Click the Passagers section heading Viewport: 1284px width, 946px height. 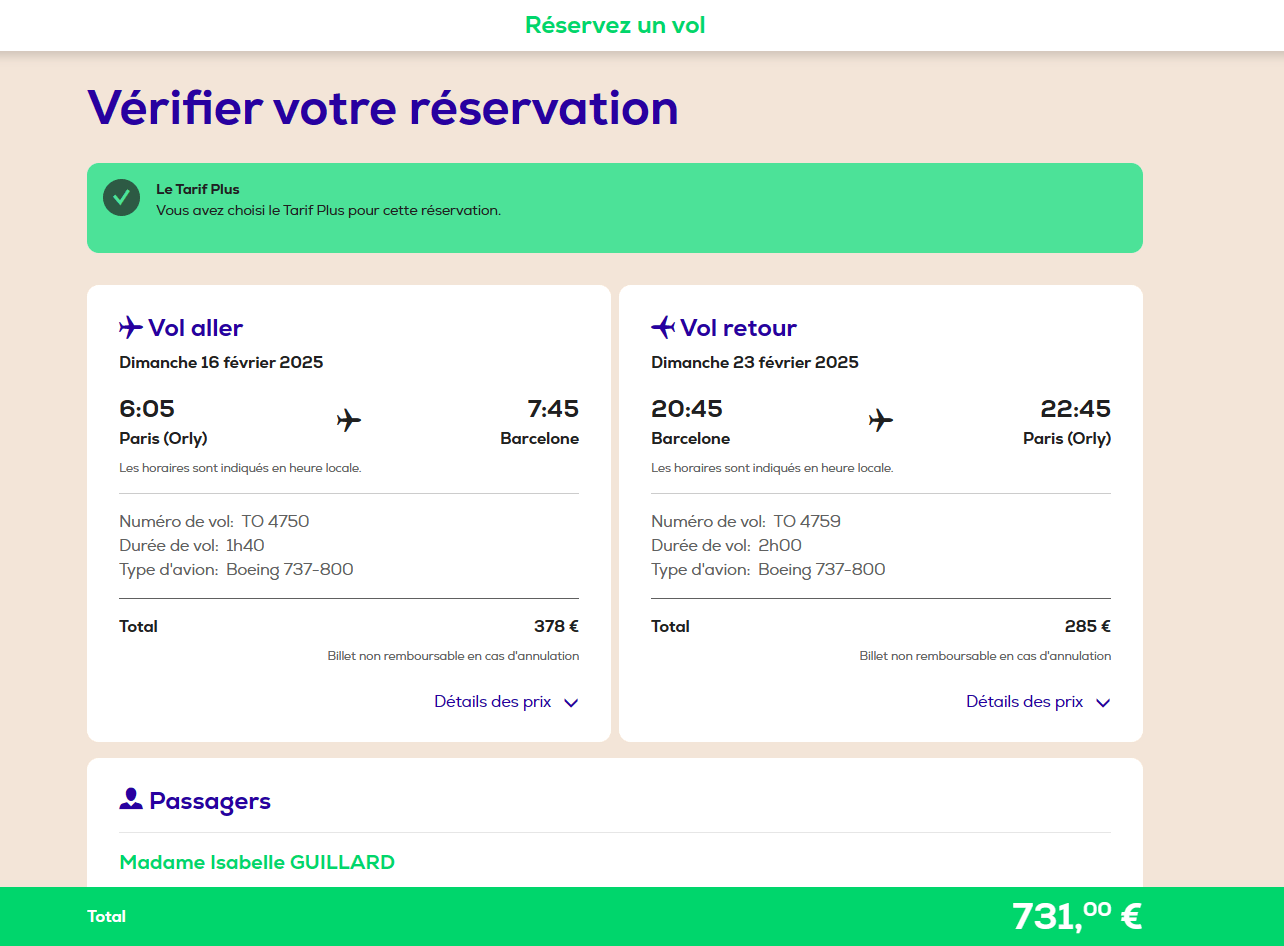[210, 801]
